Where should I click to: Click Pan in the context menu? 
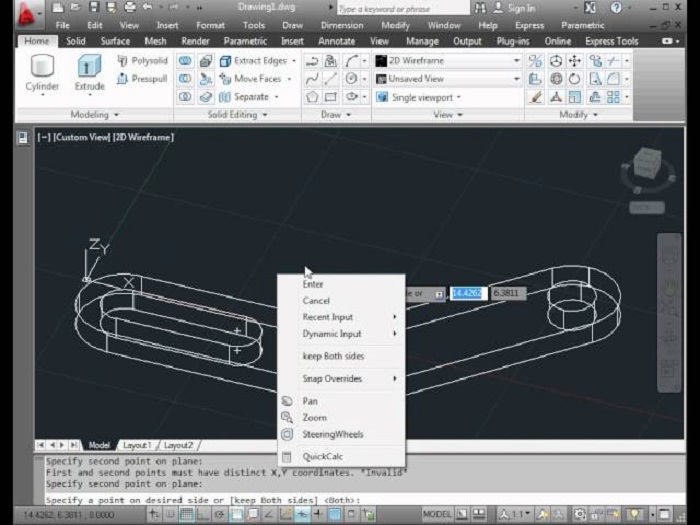(x=310, y=401)
